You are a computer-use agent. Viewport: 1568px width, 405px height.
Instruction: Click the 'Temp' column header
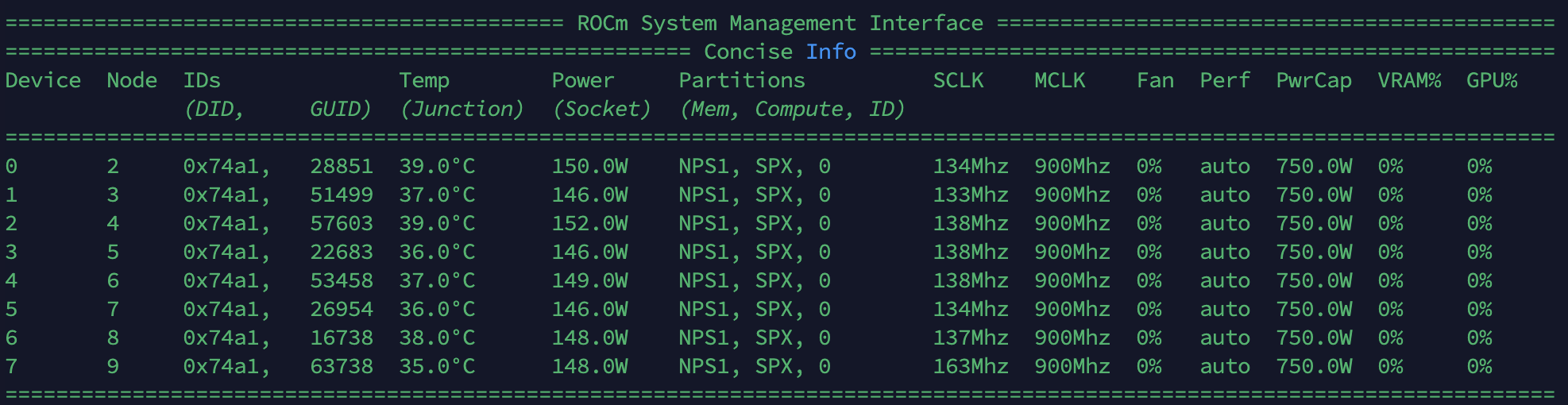(x=424, y=80)
